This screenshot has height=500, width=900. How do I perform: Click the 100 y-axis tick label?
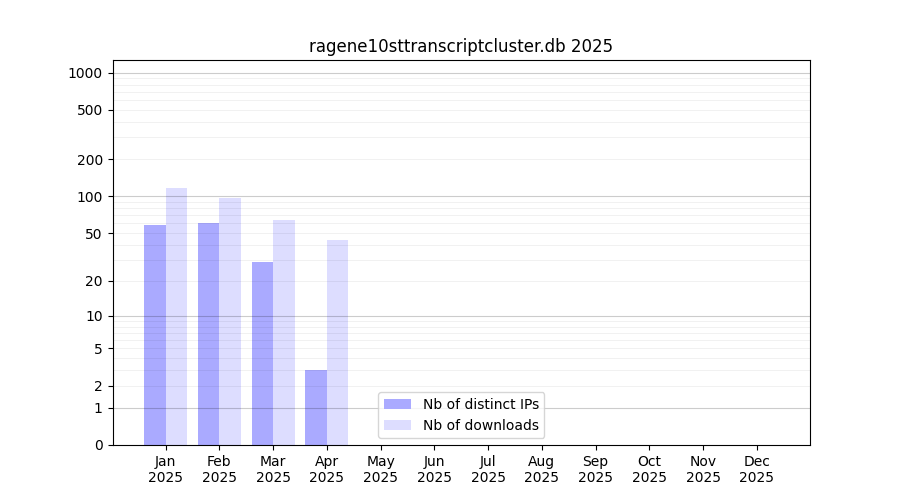click(90, 197)
